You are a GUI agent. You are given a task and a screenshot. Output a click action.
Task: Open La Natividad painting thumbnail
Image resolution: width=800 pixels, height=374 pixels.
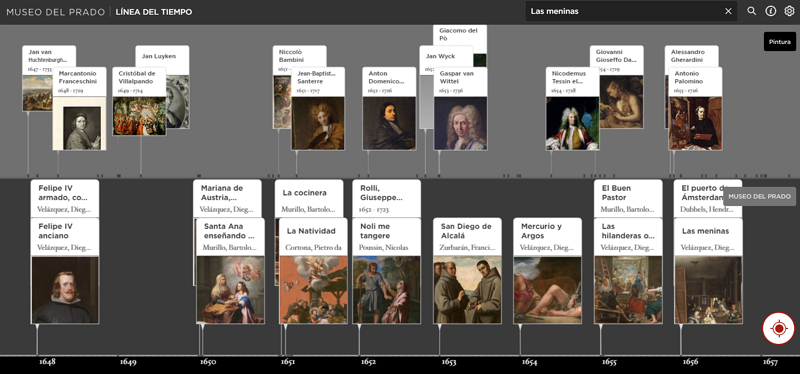313,289
